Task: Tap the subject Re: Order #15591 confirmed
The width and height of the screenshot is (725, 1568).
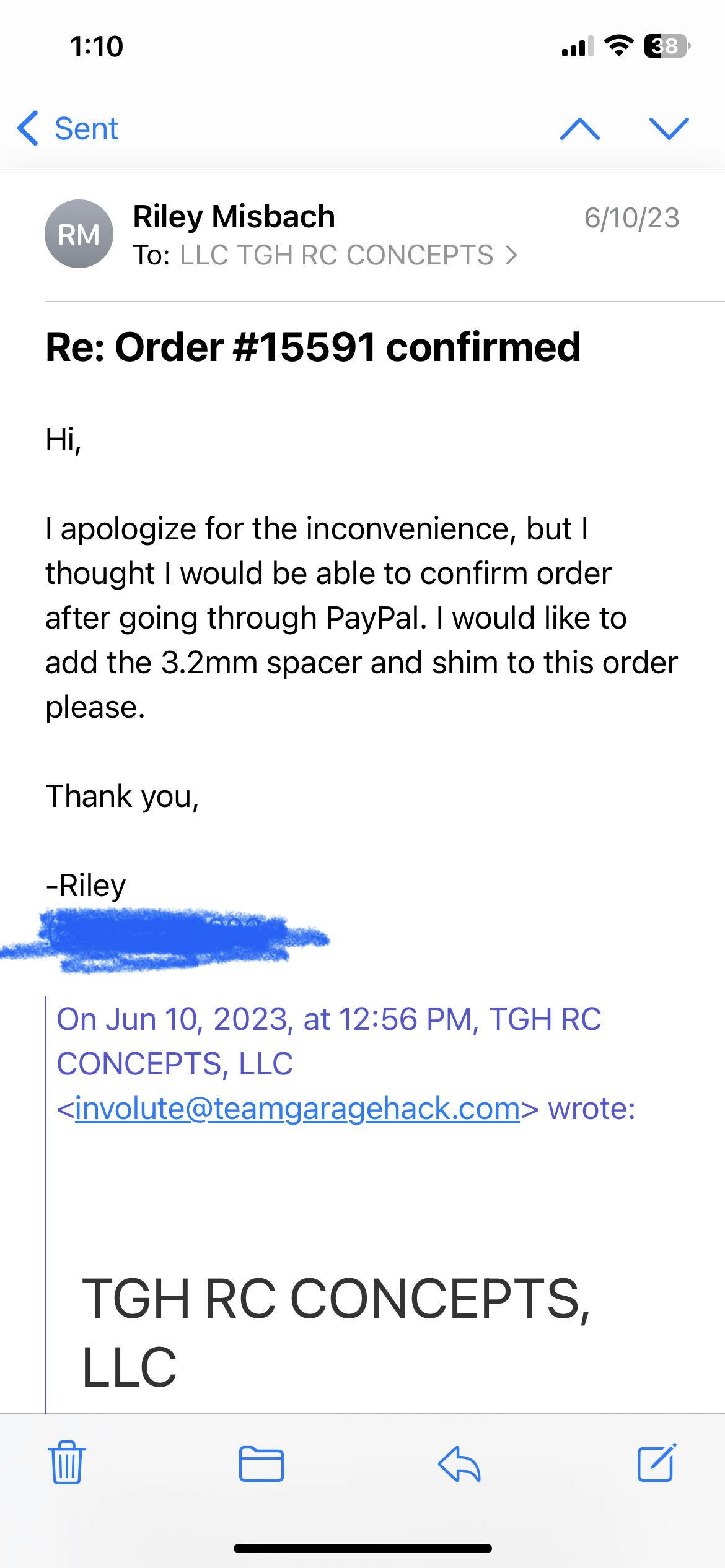Action: click(313, 347)
